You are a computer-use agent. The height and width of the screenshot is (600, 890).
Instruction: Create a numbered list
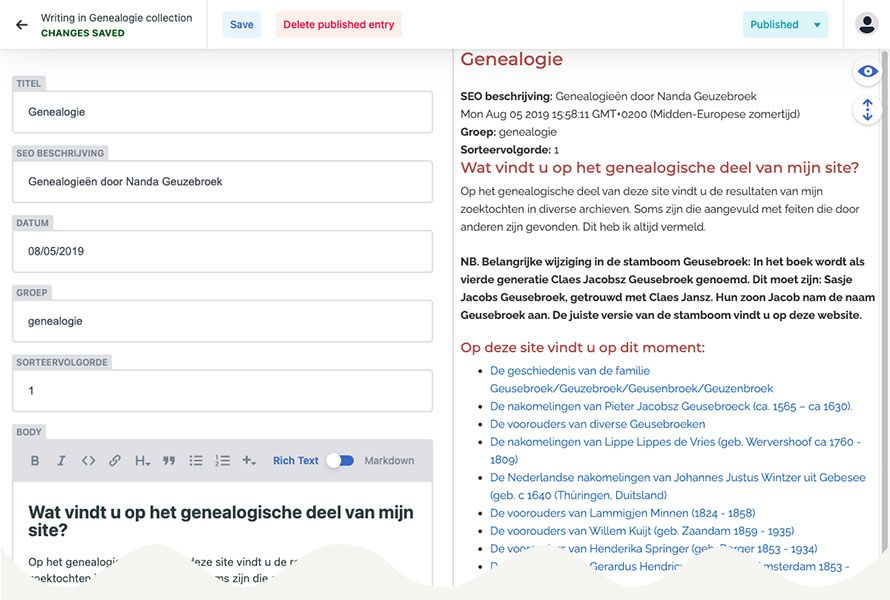222,460
